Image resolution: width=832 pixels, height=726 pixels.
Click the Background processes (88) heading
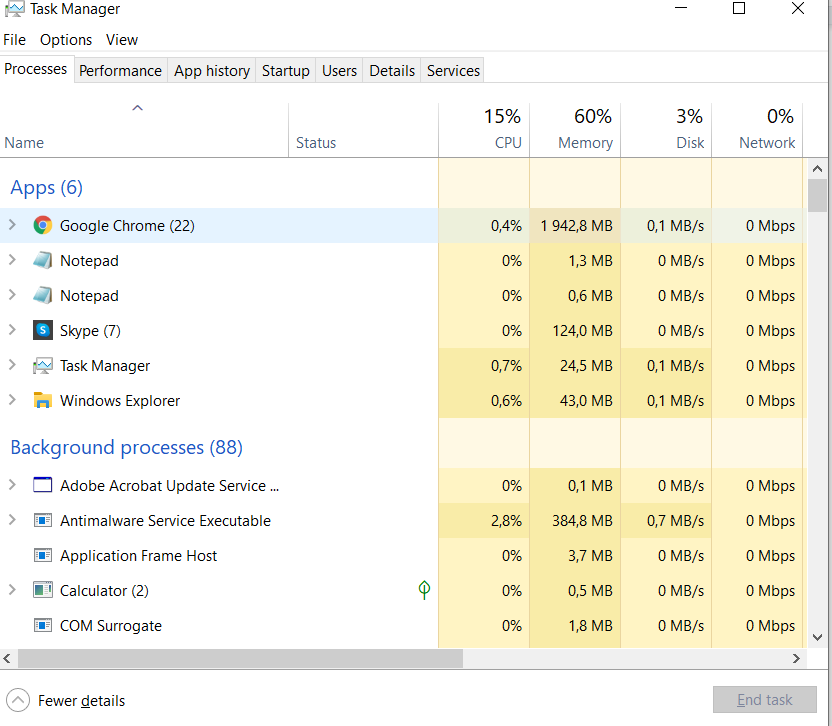127,447
